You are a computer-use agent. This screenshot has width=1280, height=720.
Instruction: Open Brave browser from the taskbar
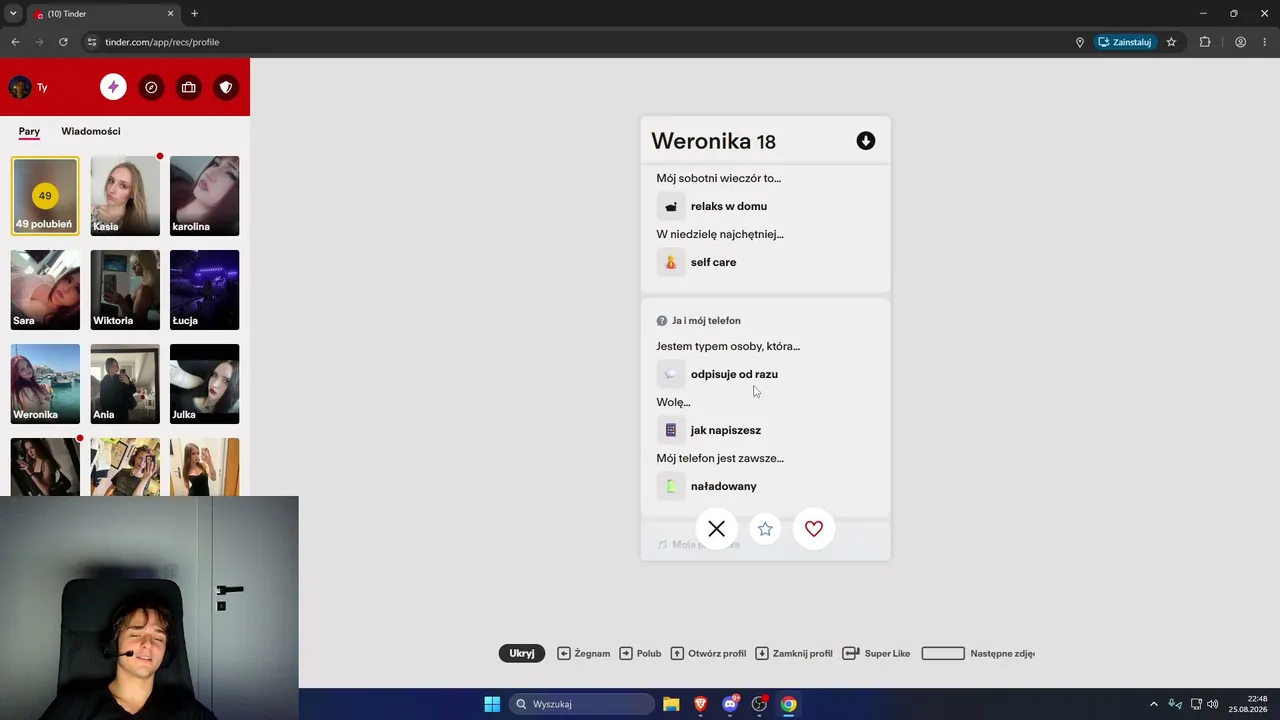click(701, 704)
